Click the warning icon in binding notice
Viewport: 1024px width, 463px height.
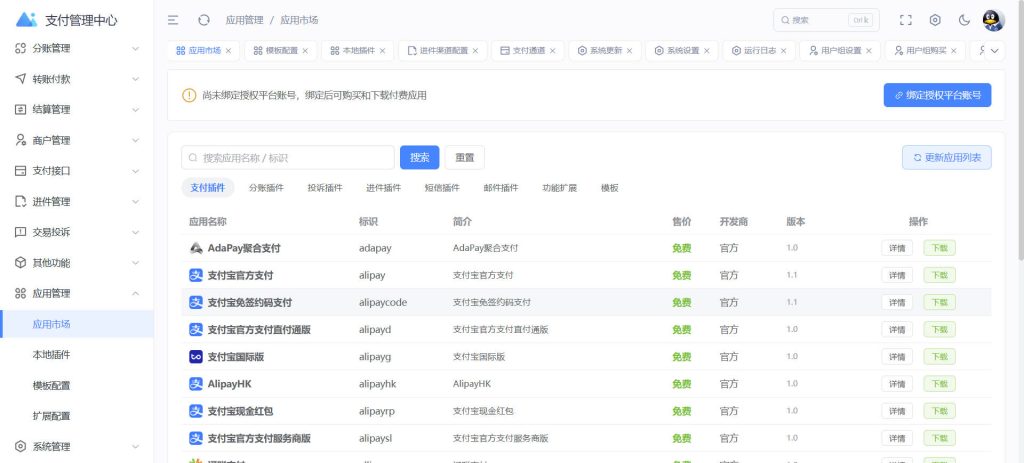point(189,95)
